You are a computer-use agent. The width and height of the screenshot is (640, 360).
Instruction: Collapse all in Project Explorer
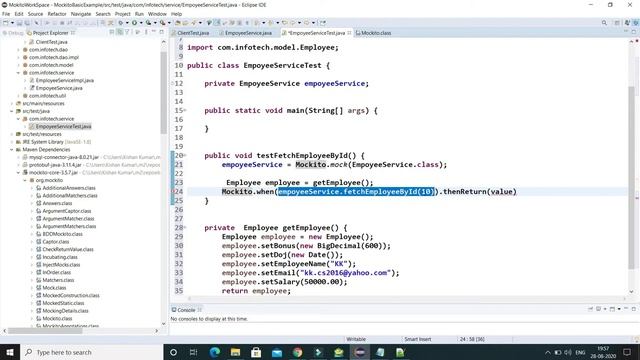[x=111, y=32]
